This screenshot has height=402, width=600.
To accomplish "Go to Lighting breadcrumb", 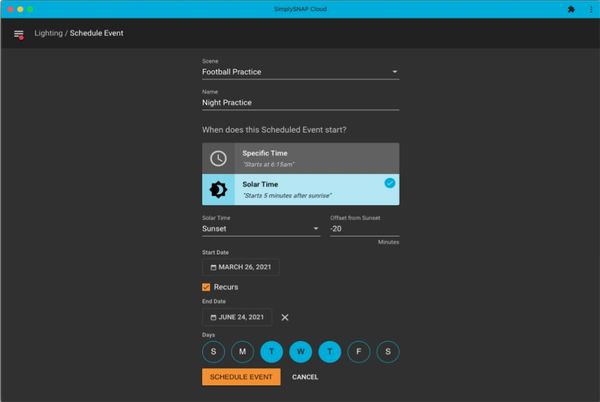I will point(46,34).
